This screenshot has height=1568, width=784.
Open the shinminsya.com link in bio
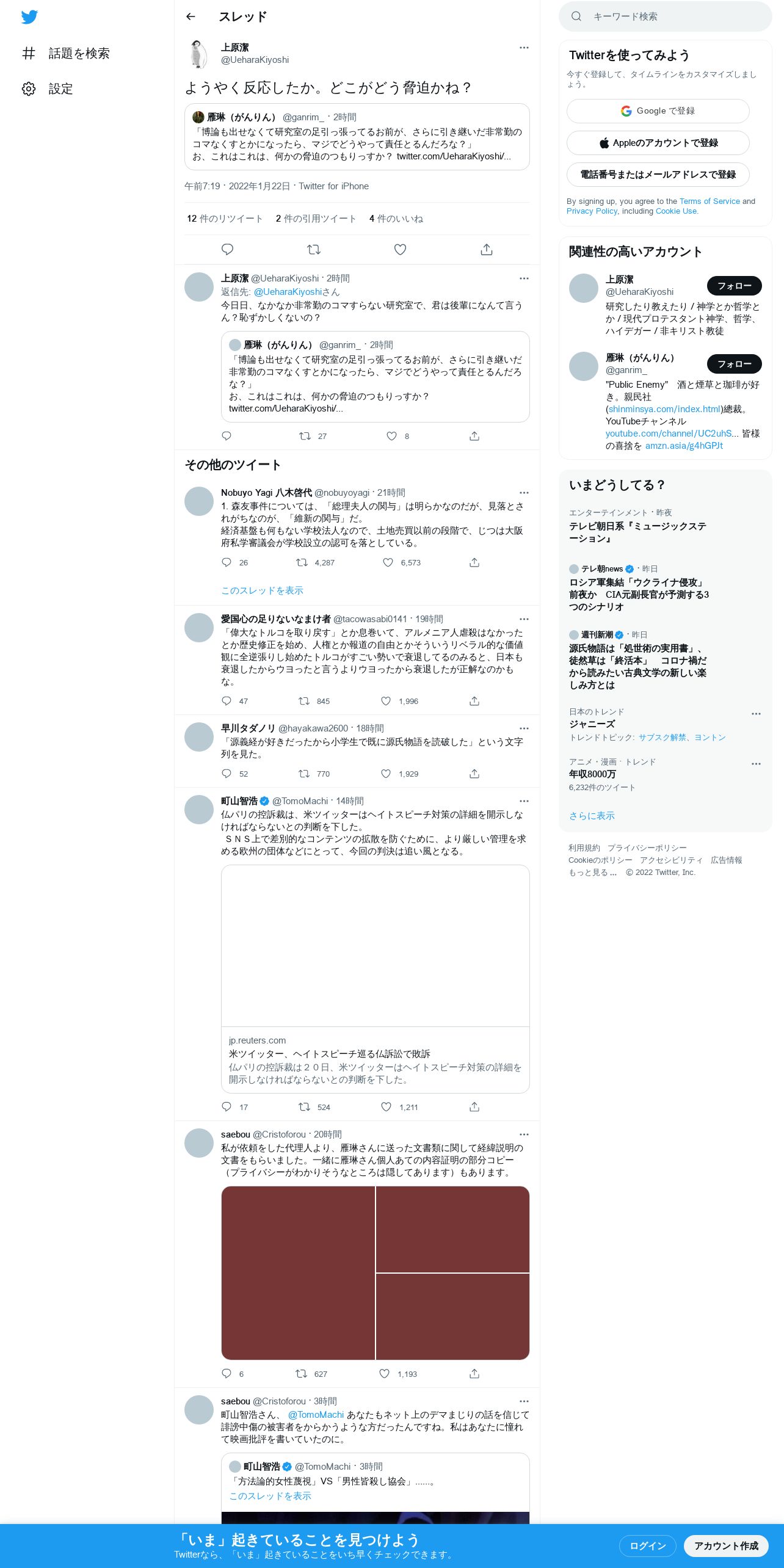664,409
